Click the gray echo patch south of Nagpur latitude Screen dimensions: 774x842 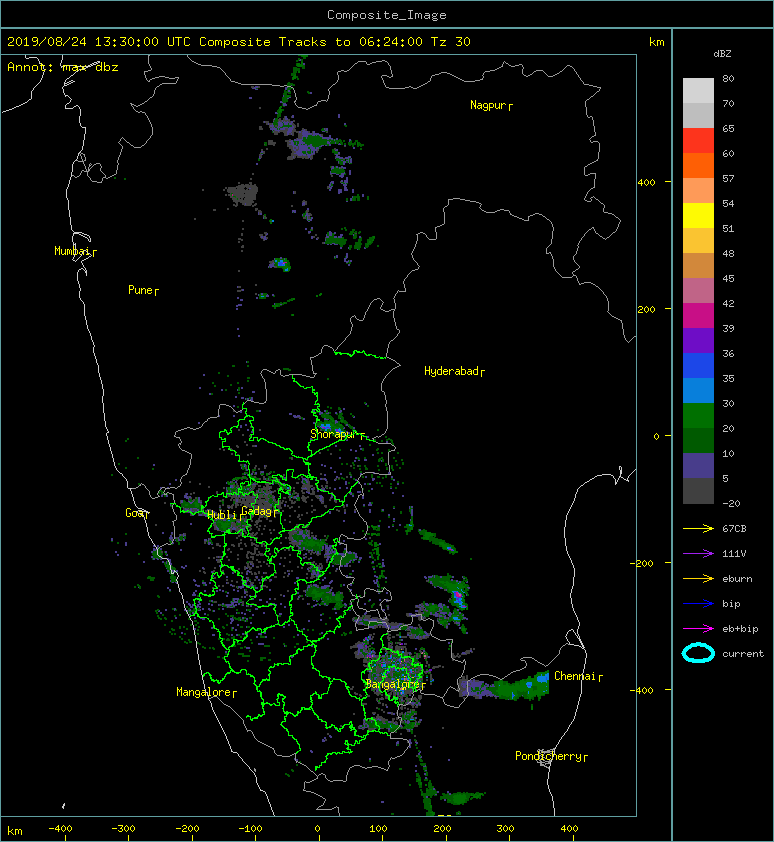242,194
